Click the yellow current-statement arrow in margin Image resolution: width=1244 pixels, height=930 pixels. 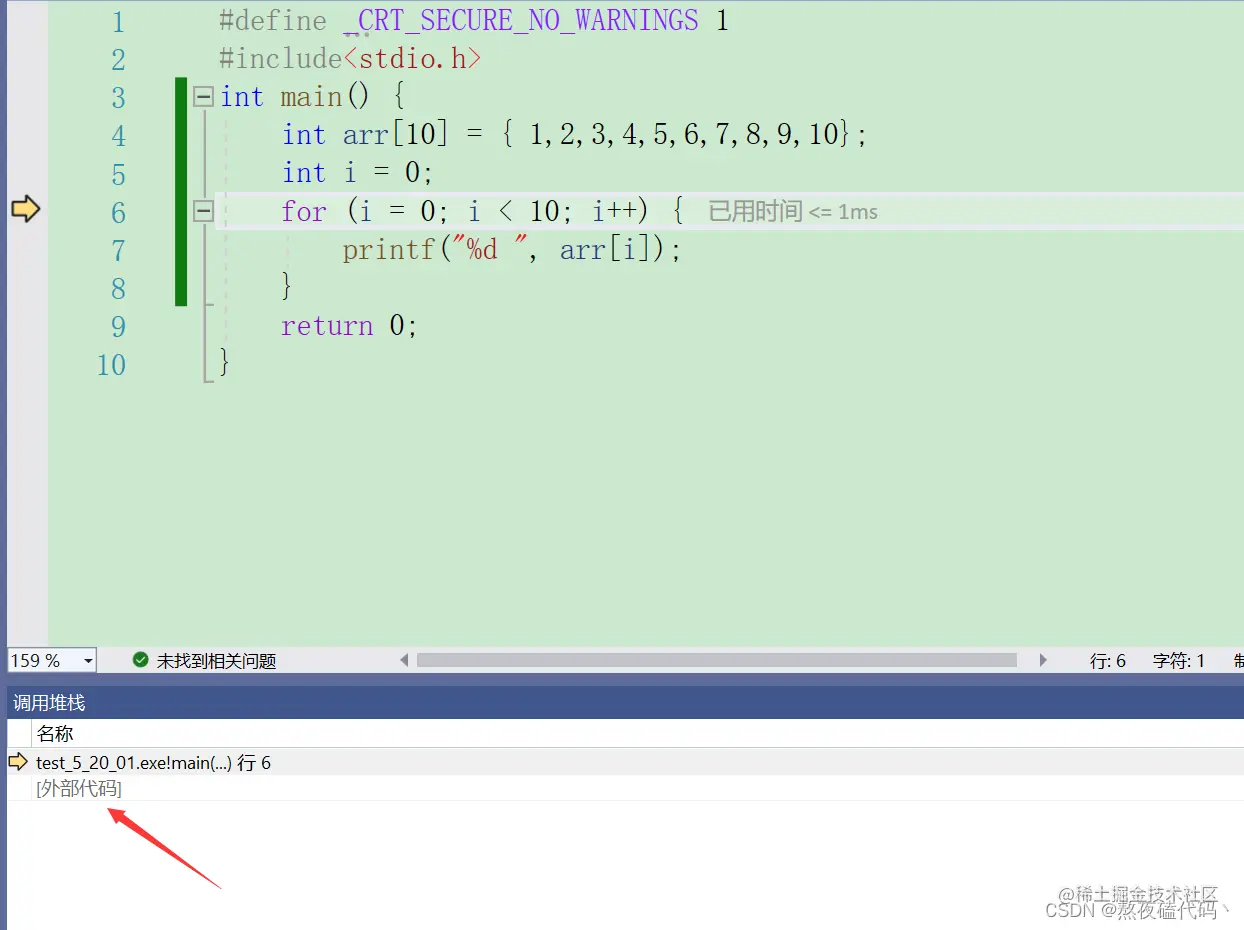click(x=25, y=209)
